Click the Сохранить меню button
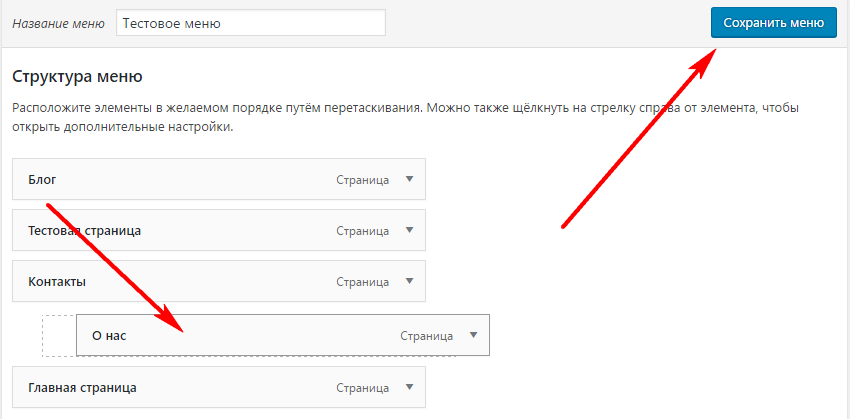Viewport: 850px width, 419px height. [x=774, y=23]
